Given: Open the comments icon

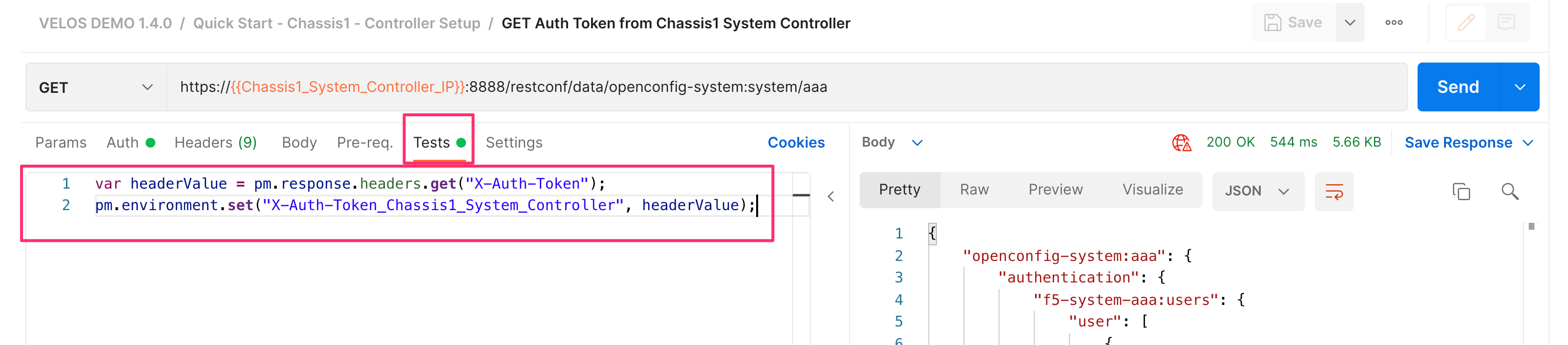Looking at the screenshot, I should [1506, 22].
